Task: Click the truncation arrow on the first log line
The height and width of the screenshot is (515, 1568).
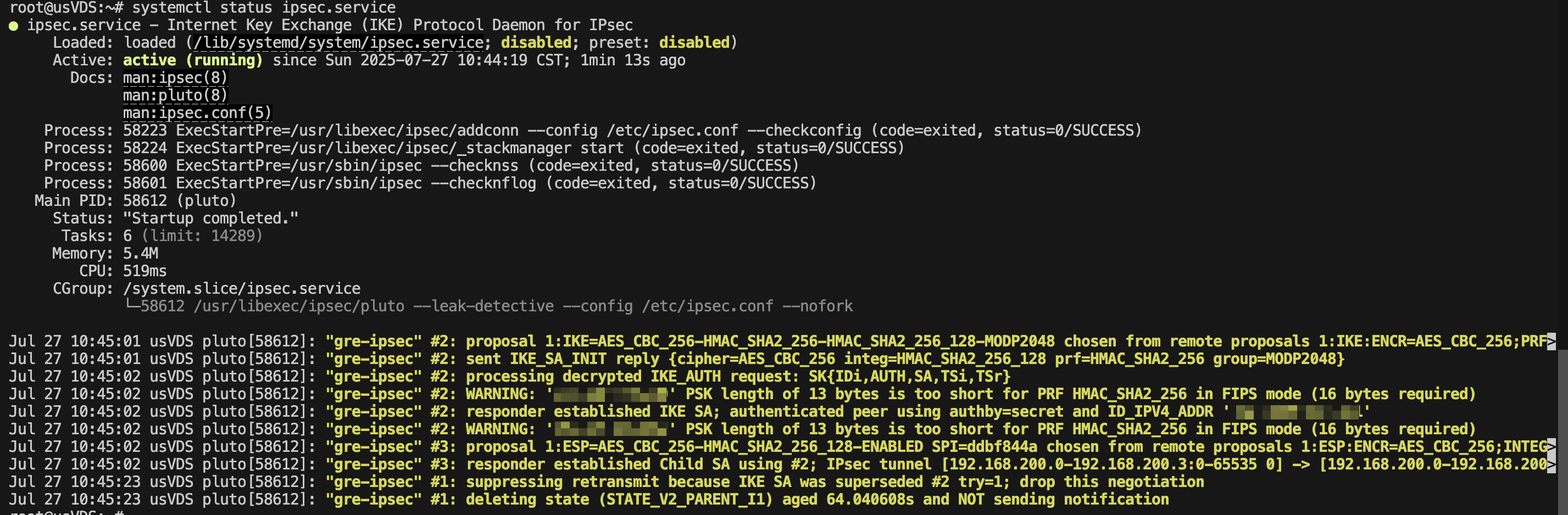Action: tap(1551, 341)
